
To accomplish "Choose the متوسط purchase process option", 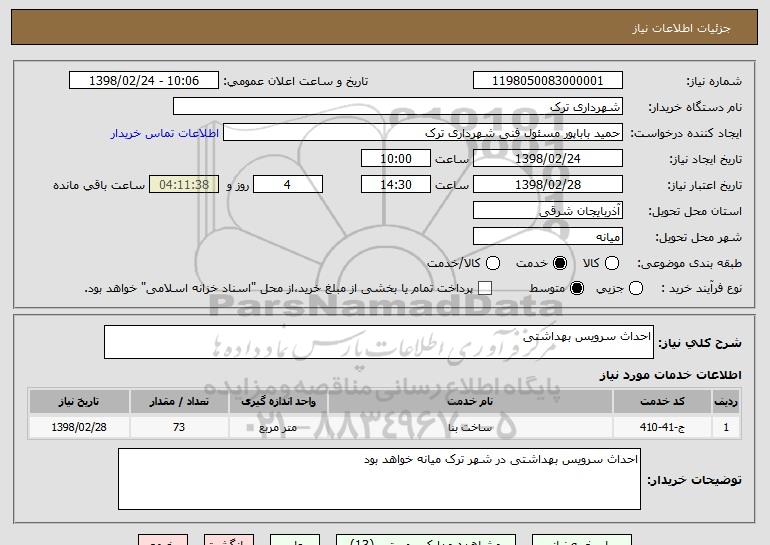I will click(577, 288).
